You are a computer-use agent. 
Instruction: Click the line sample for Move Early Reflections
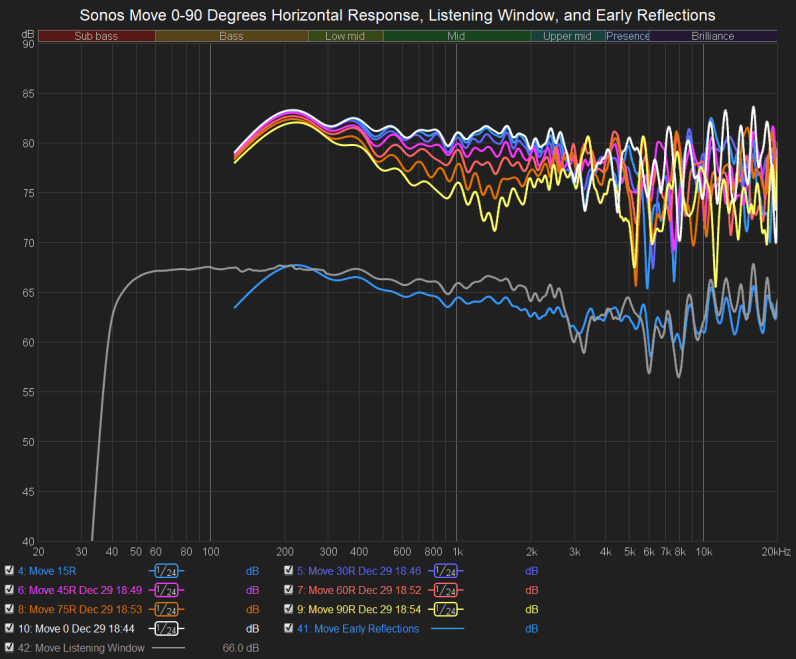447,629
